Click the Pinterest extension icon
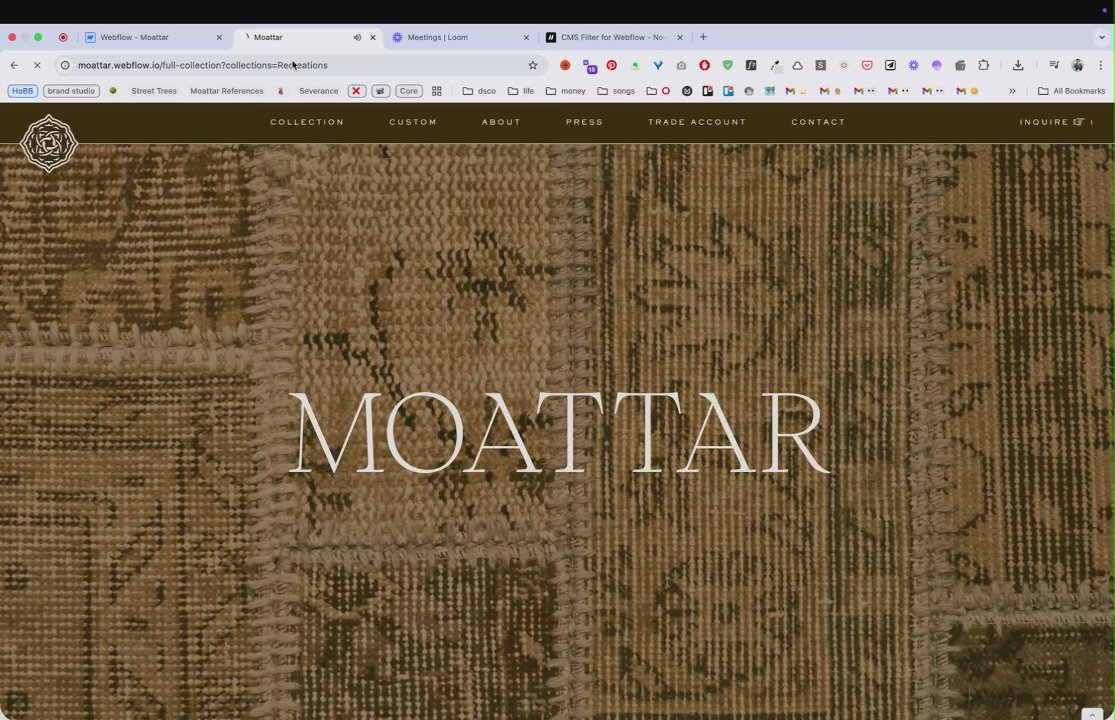The height and width of the screenshot is (720, 1115). pyautogui.click(x=612, y=65)
